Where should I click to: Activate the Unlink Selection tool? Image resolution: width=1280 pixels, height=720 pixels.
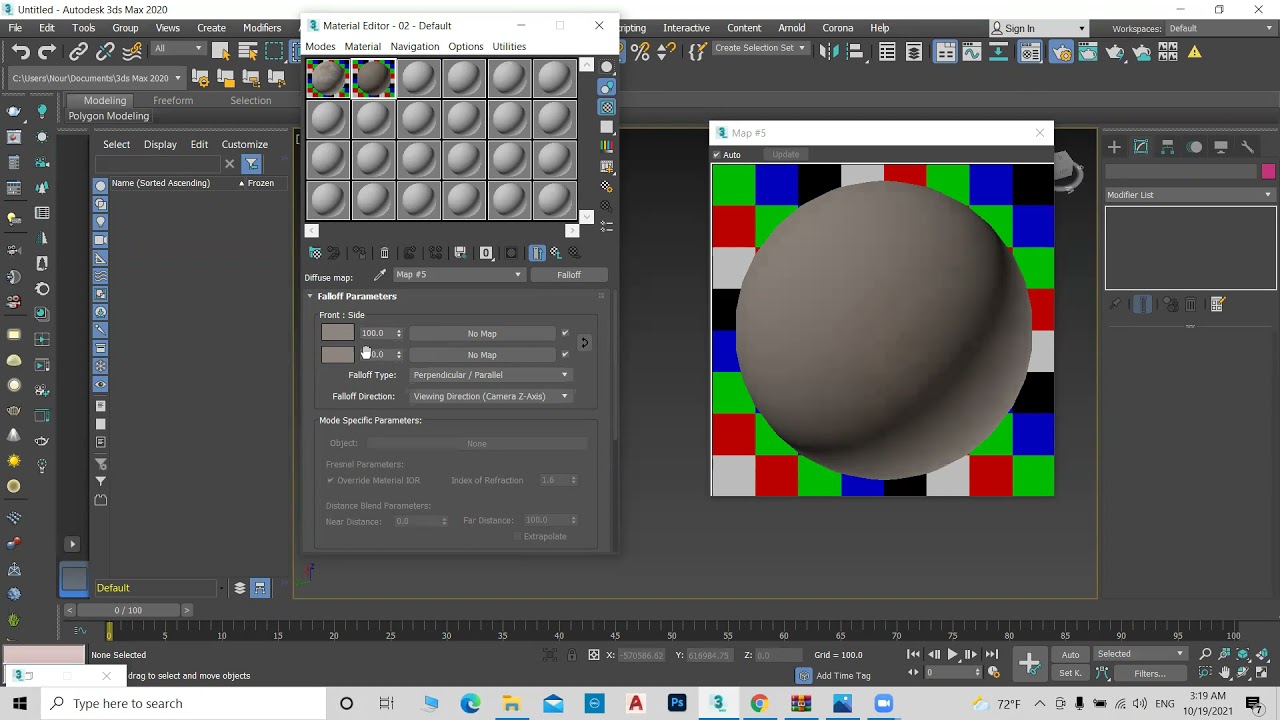106,52
